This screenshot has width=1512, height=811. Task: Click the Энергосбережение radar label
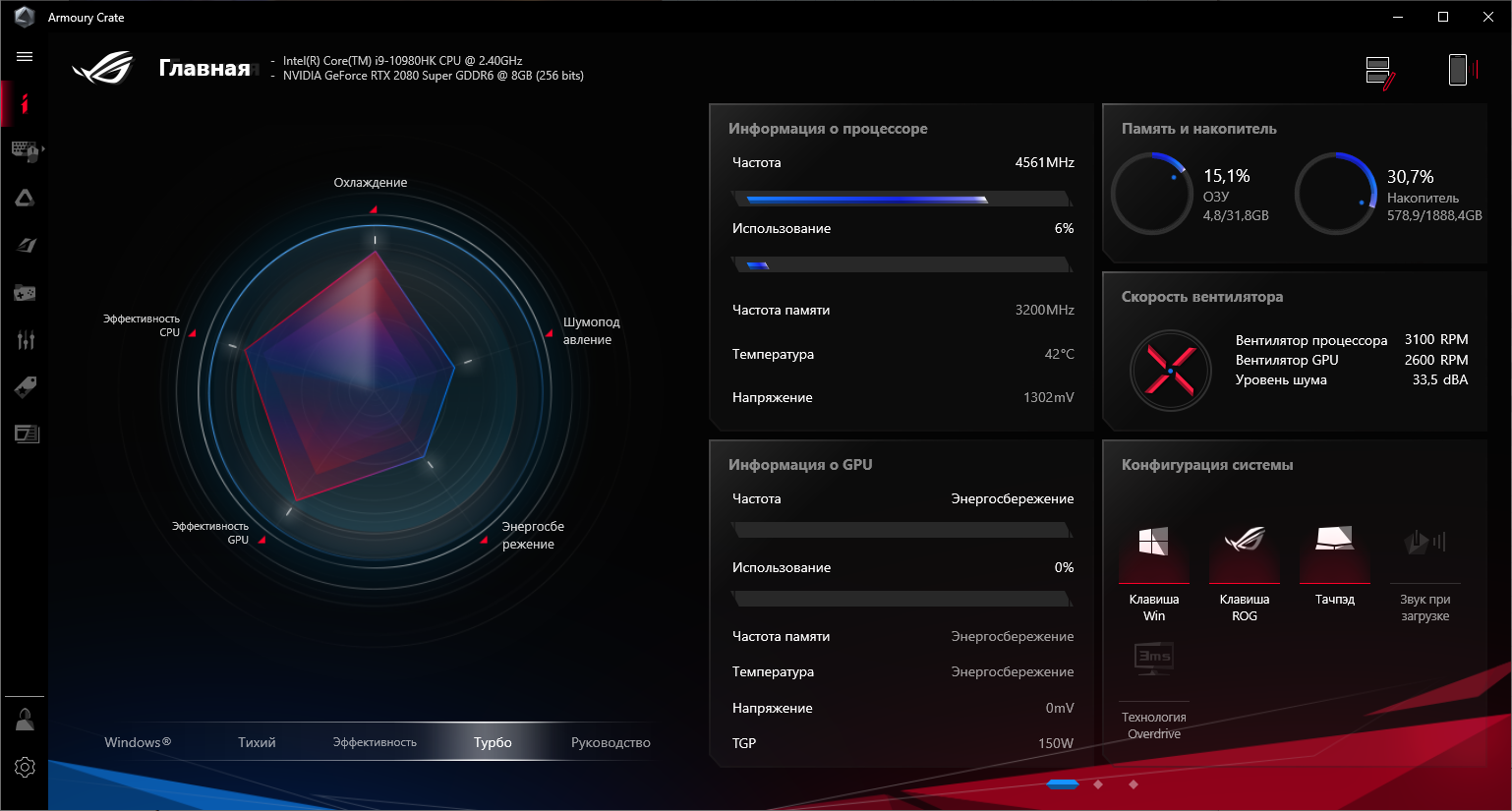click(533, 536)
